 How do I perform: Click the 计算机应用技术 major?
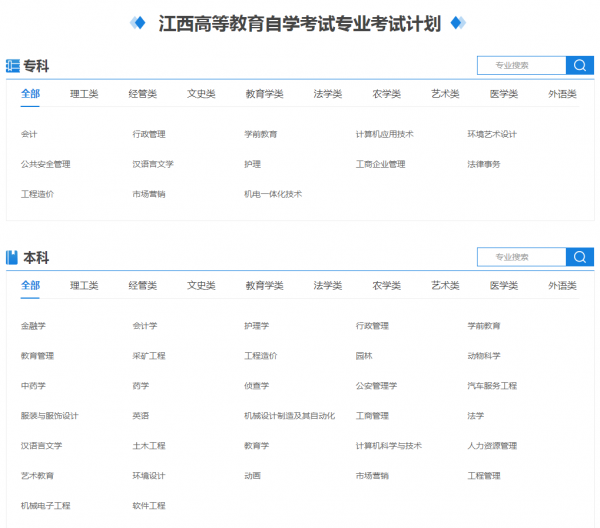point(385,134)
